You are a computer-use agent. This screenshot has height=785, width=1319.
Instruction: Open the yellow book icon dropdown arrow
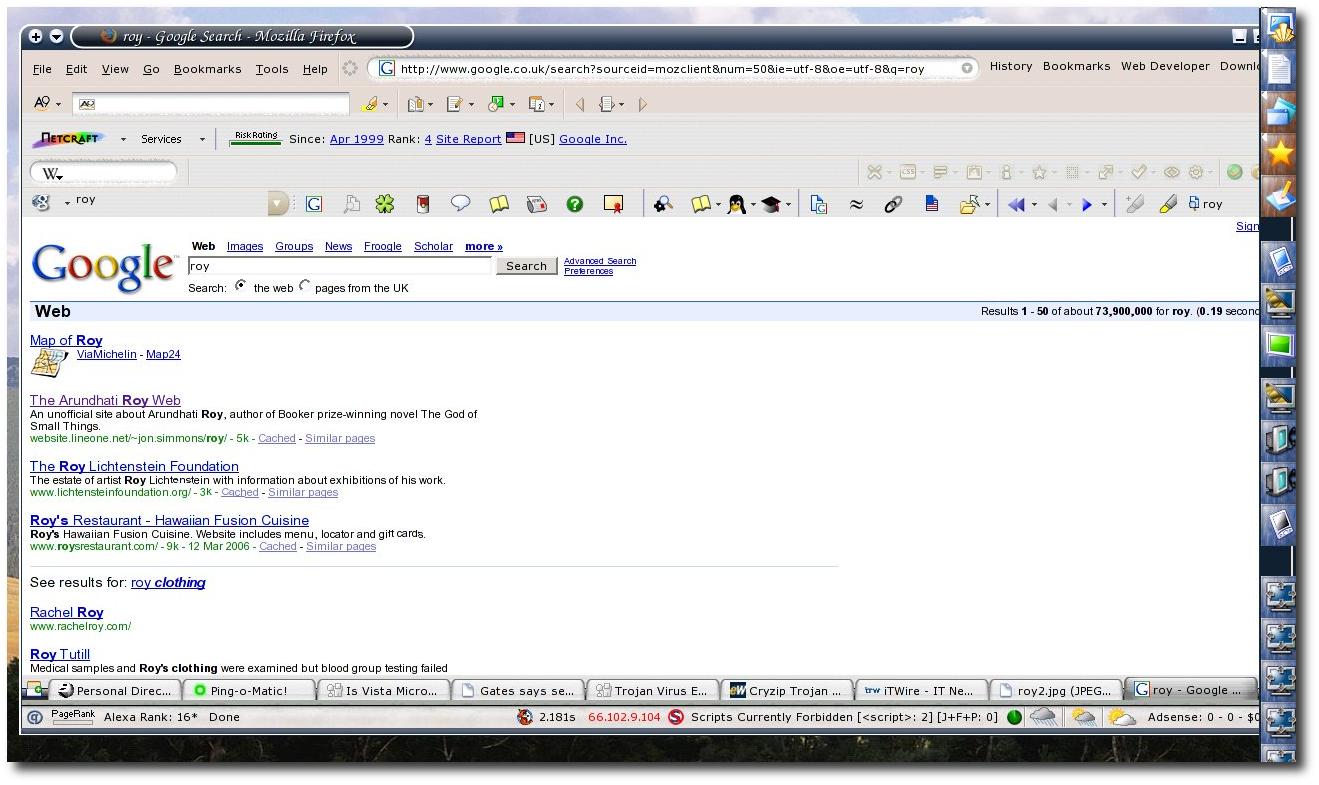point(718,205)
